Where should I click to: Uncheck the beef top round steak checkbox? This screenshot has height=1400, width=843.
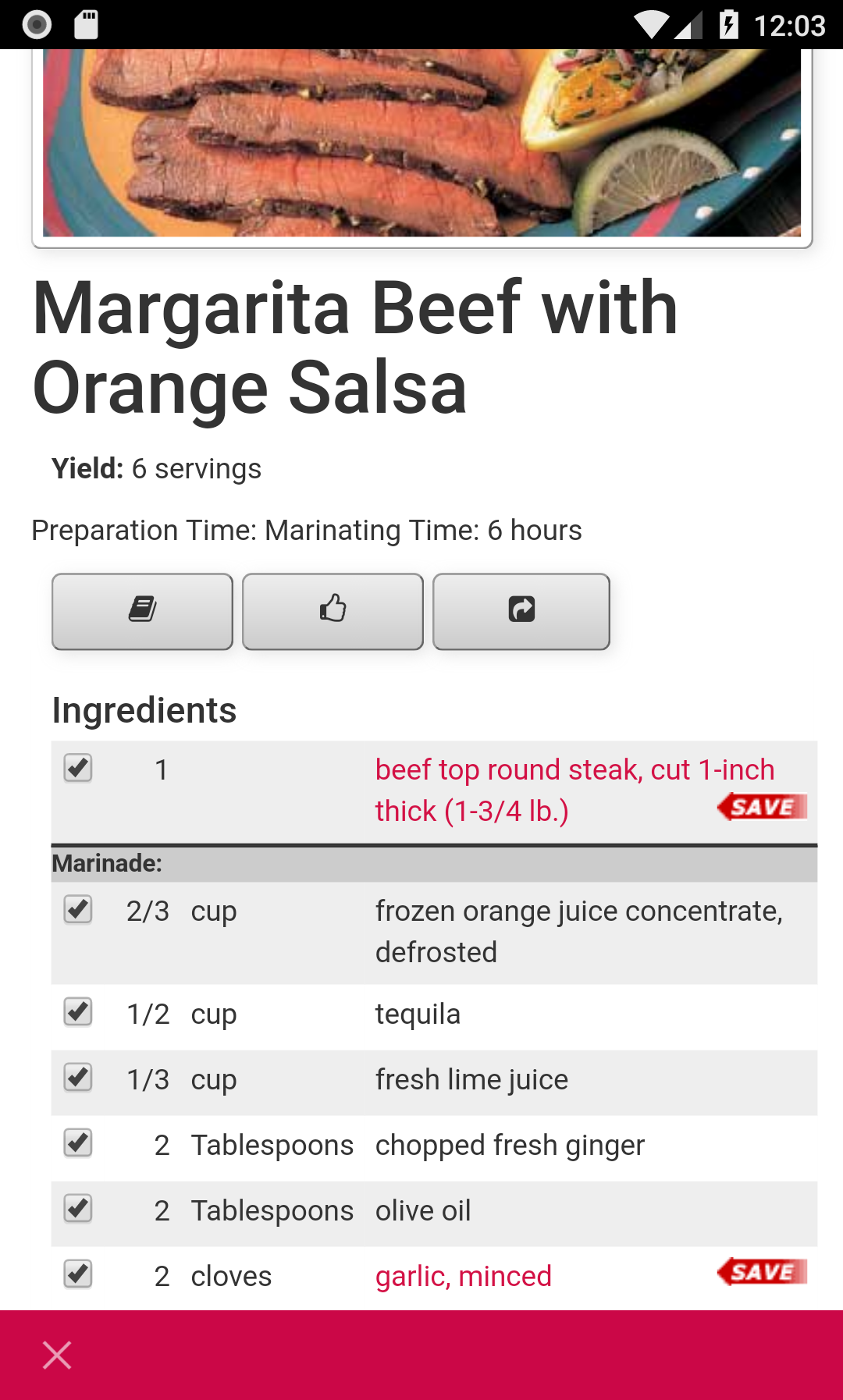point(78,768)
